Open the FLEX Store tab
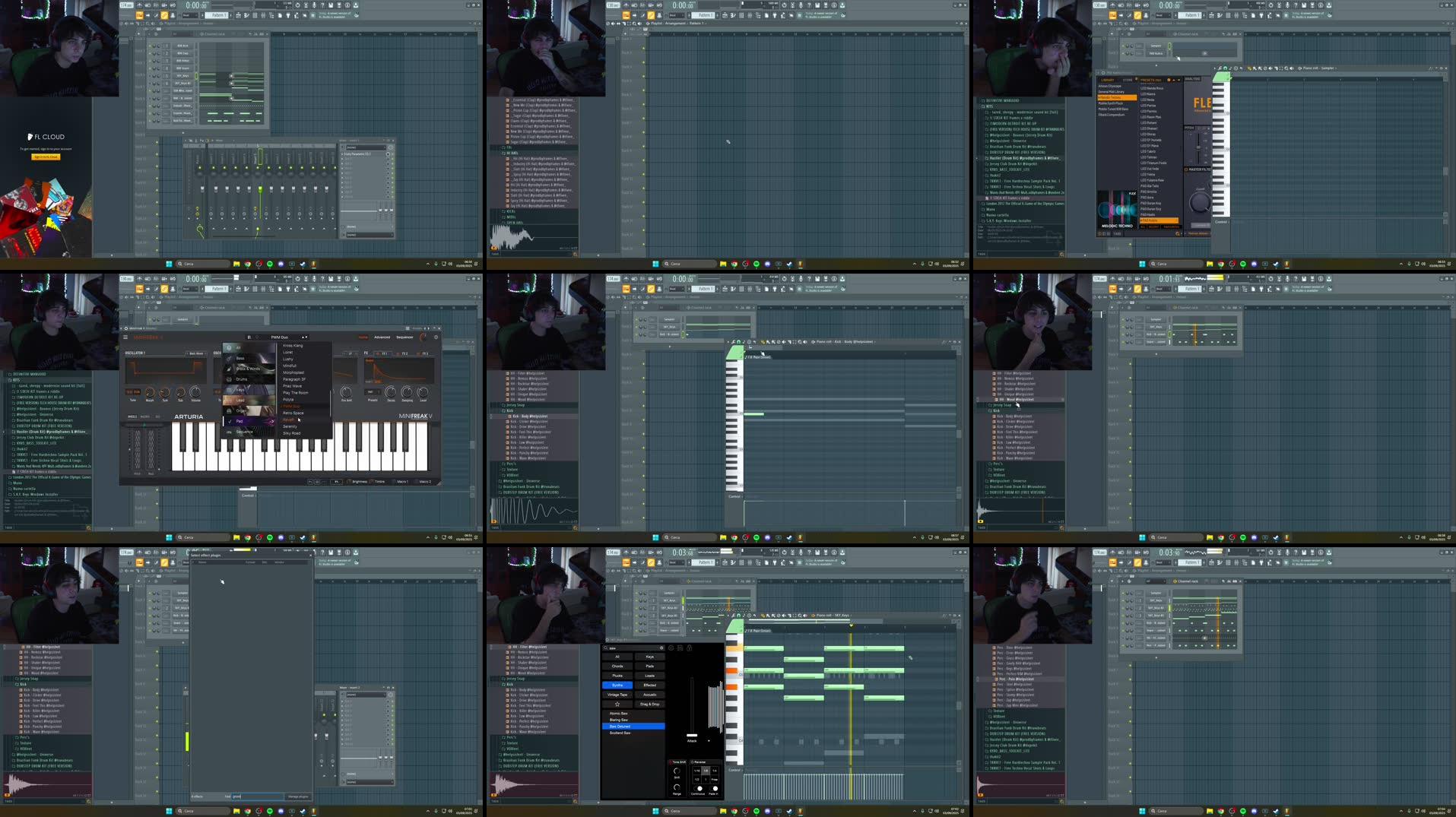The width and height of the screenshot is (1456, 817). coord(1128,80)
